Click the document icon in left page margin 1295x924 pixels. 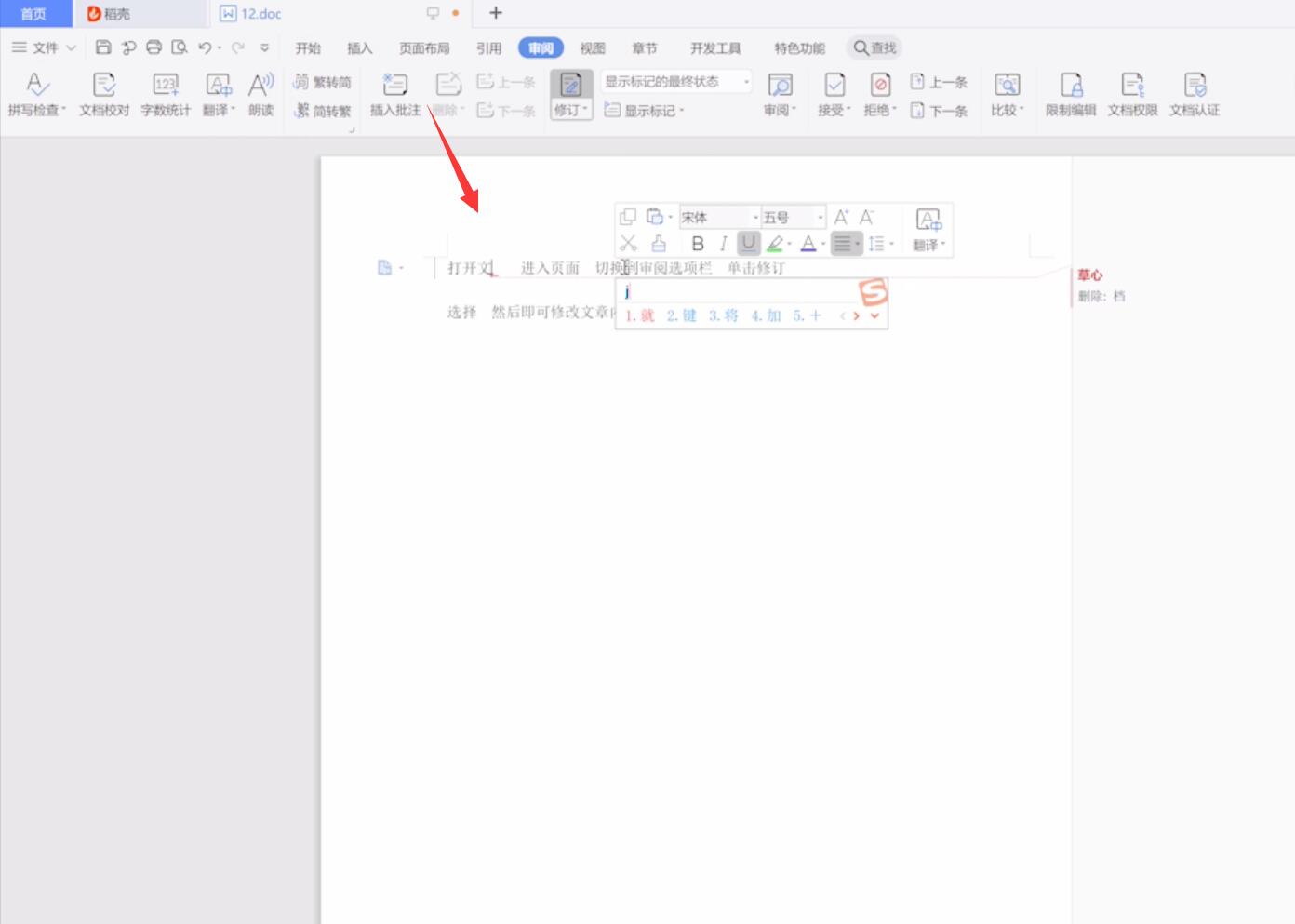[x=385, y=268]
